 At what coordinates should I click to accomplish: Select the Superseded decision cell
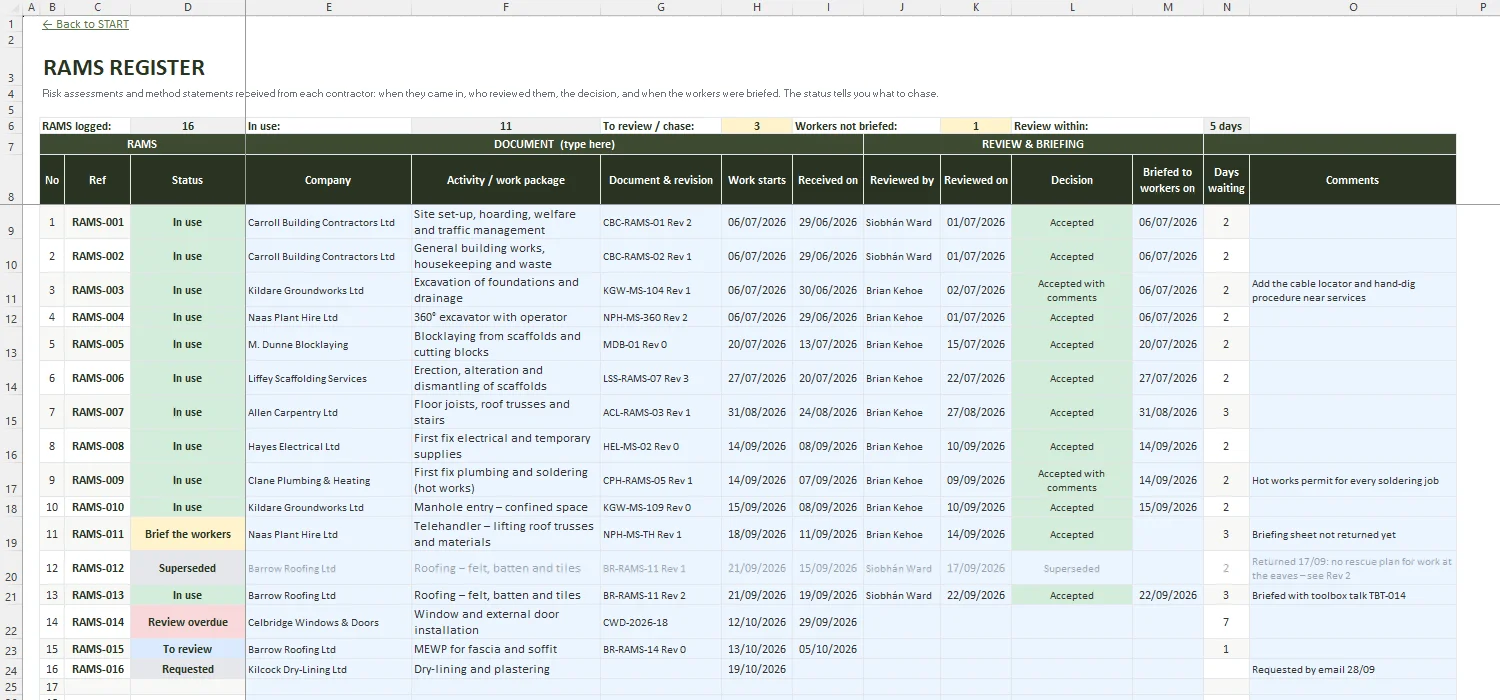pyautogui.click(x=1072, y=568)
